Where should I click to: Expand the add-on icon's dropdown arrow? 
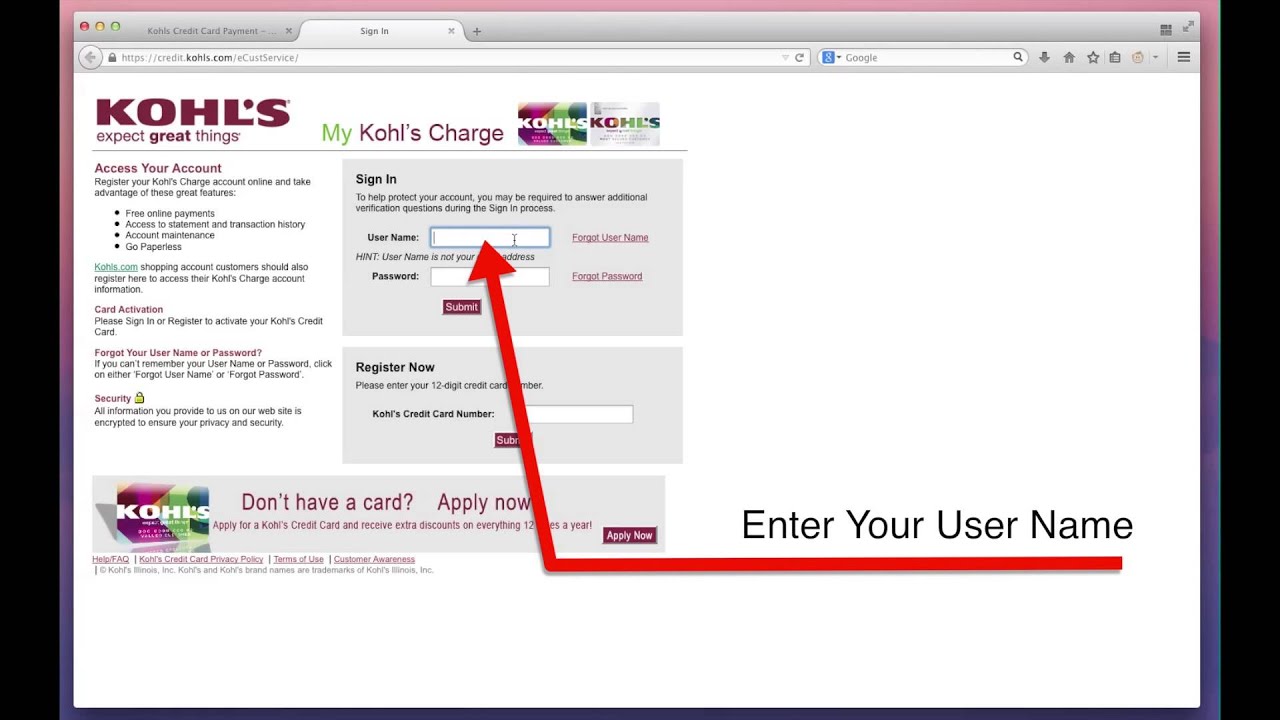click(x=1155, y=58)
